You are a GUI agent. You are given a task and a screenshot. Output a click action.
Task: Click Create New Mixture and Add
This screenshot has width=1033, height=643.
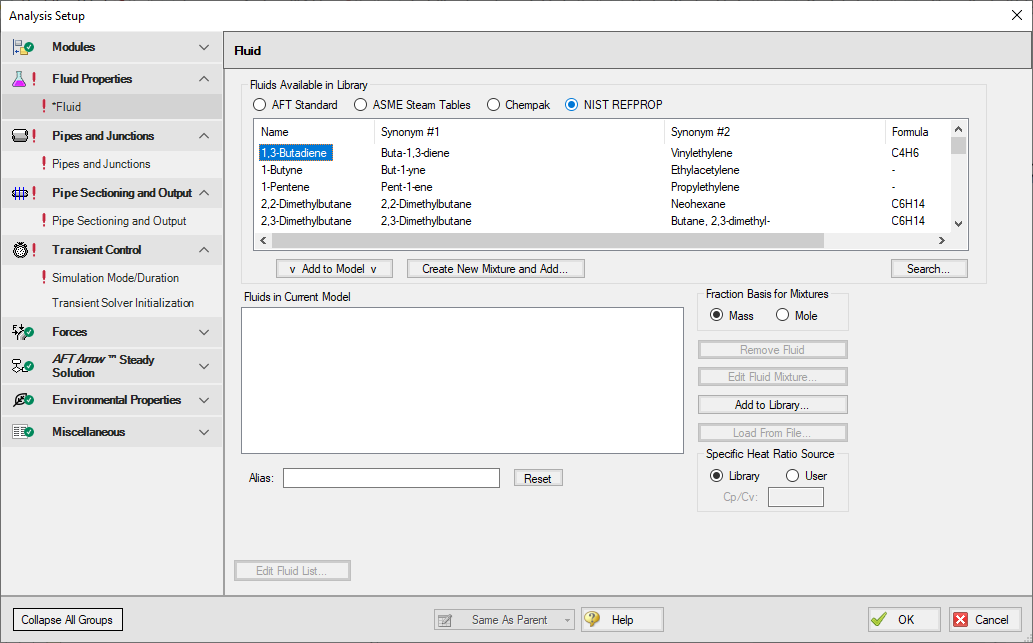[x=495, y=269]
